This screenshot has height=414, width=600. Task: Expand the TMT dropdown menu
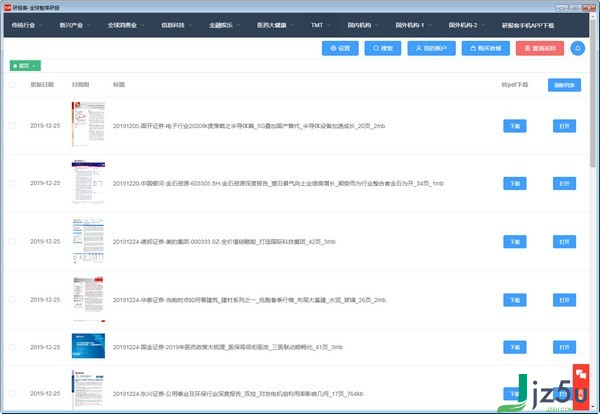[321, 25]
